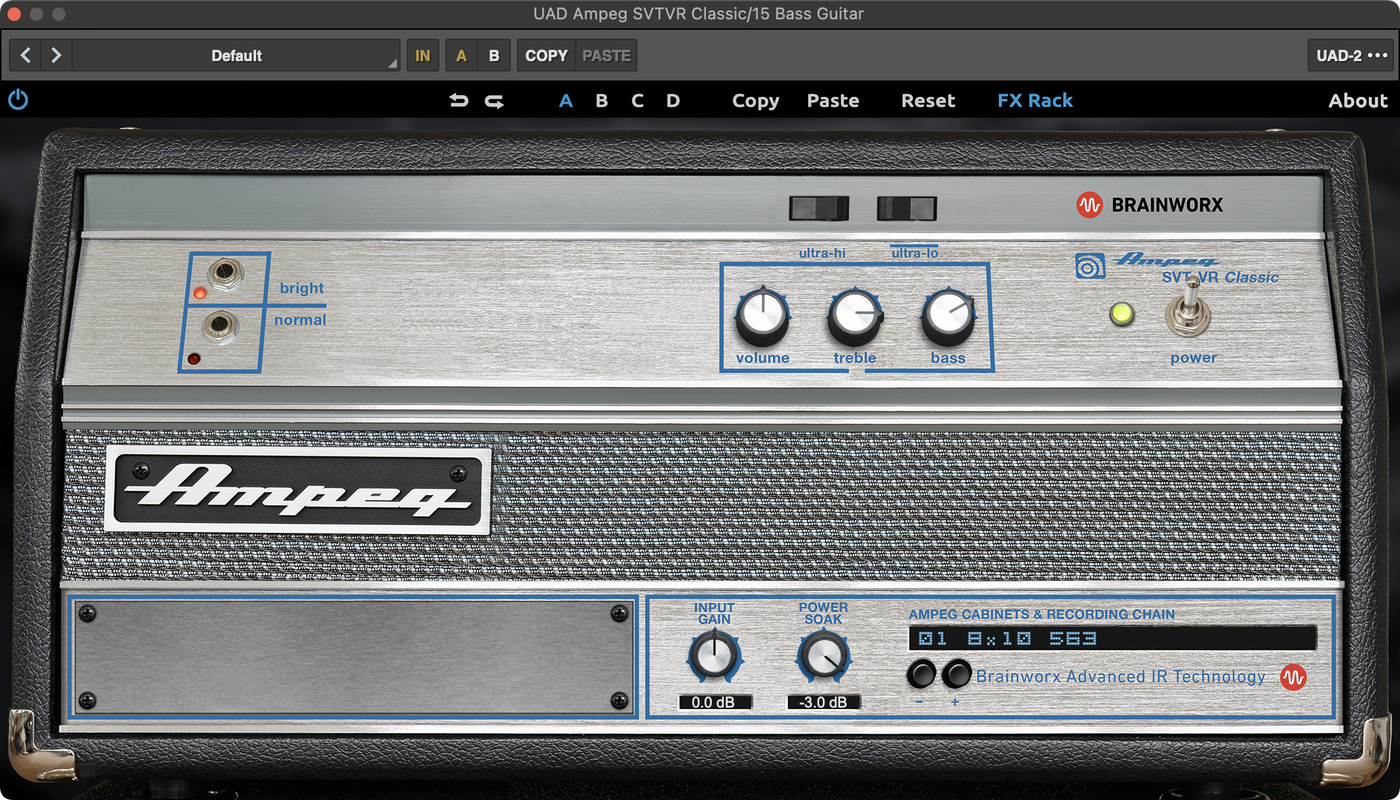Open the About screen
The image size is (1400, 800).
pyautogui.click(x=1358, y=101)
